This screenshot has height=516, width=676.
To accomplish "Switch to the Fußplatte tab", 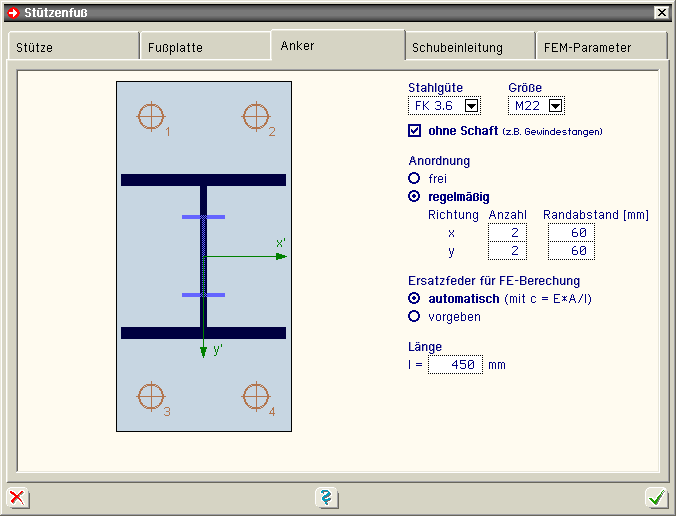I will point(204,47).
